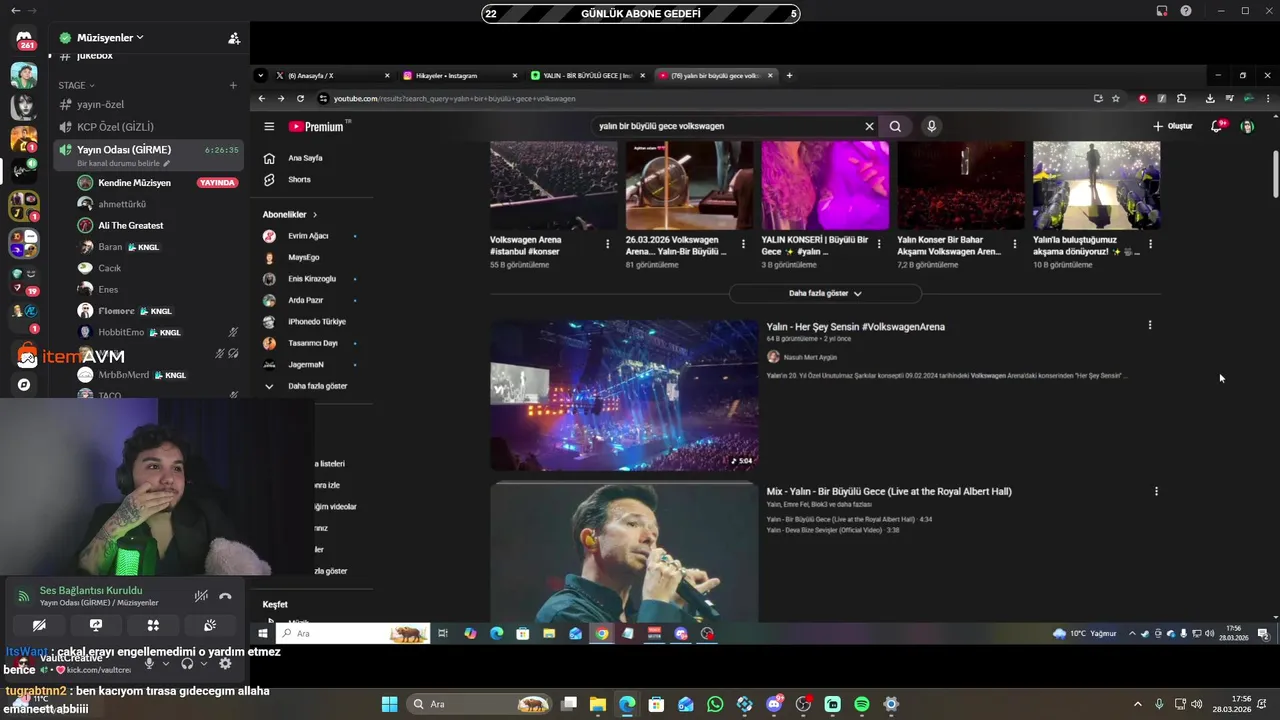
Task: Open options for Yalın'la buluştuğumuz short
Action: 1150,244
